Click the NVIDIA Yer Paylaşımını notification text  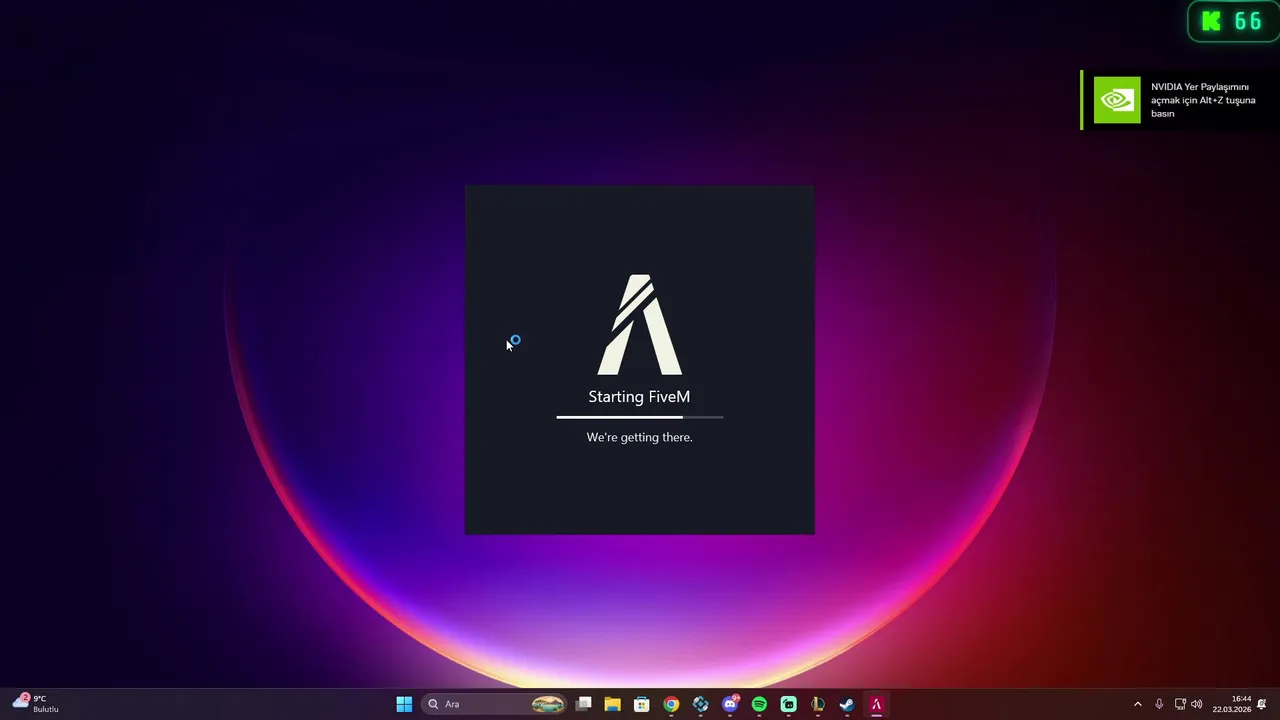(x=1203, y=100)
